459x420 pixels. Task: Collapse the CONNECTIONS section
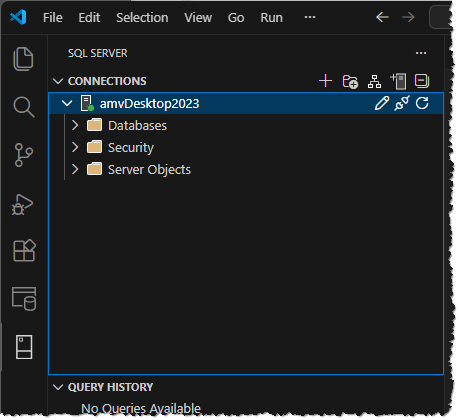point(58,81)
